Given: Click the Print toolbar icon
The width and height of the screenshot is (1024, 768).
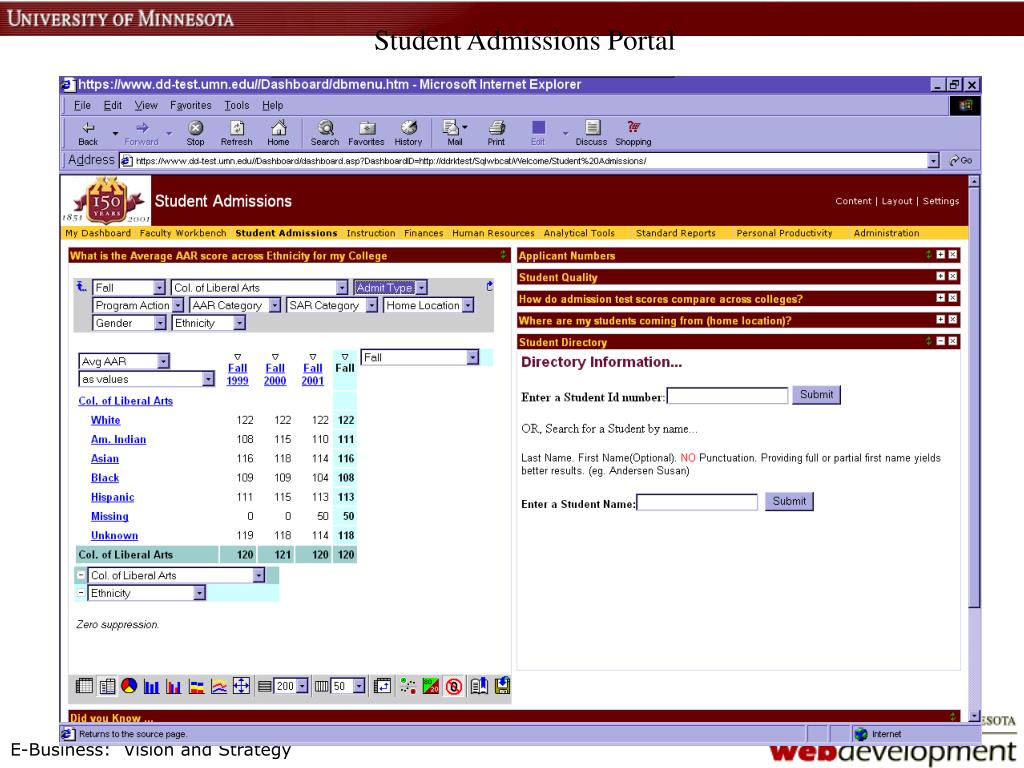Looking at the screenshot, I should point(496,133).
